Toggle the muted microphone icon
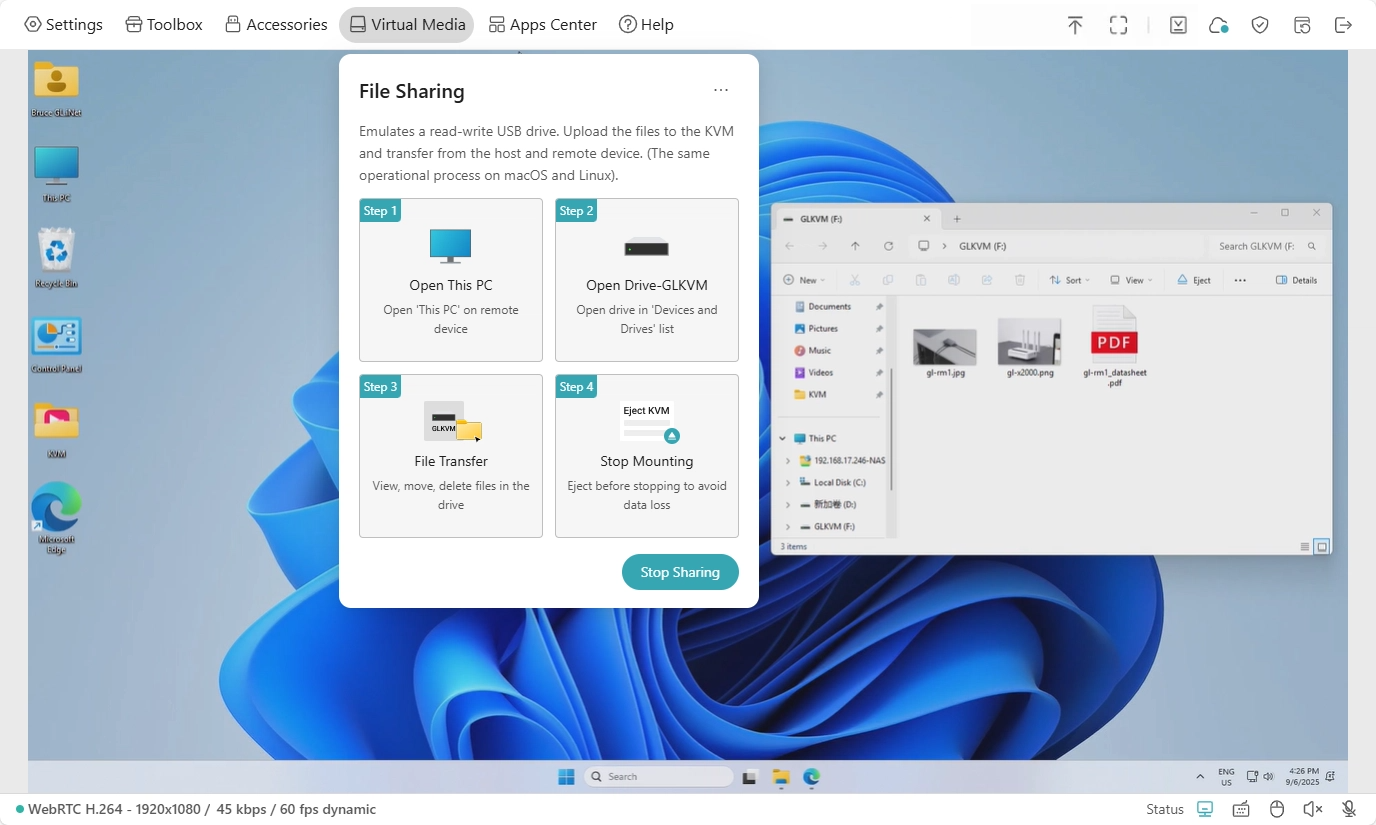Screen dimensions: 1376x825 pyautogui.click(x=1349, y=809)
